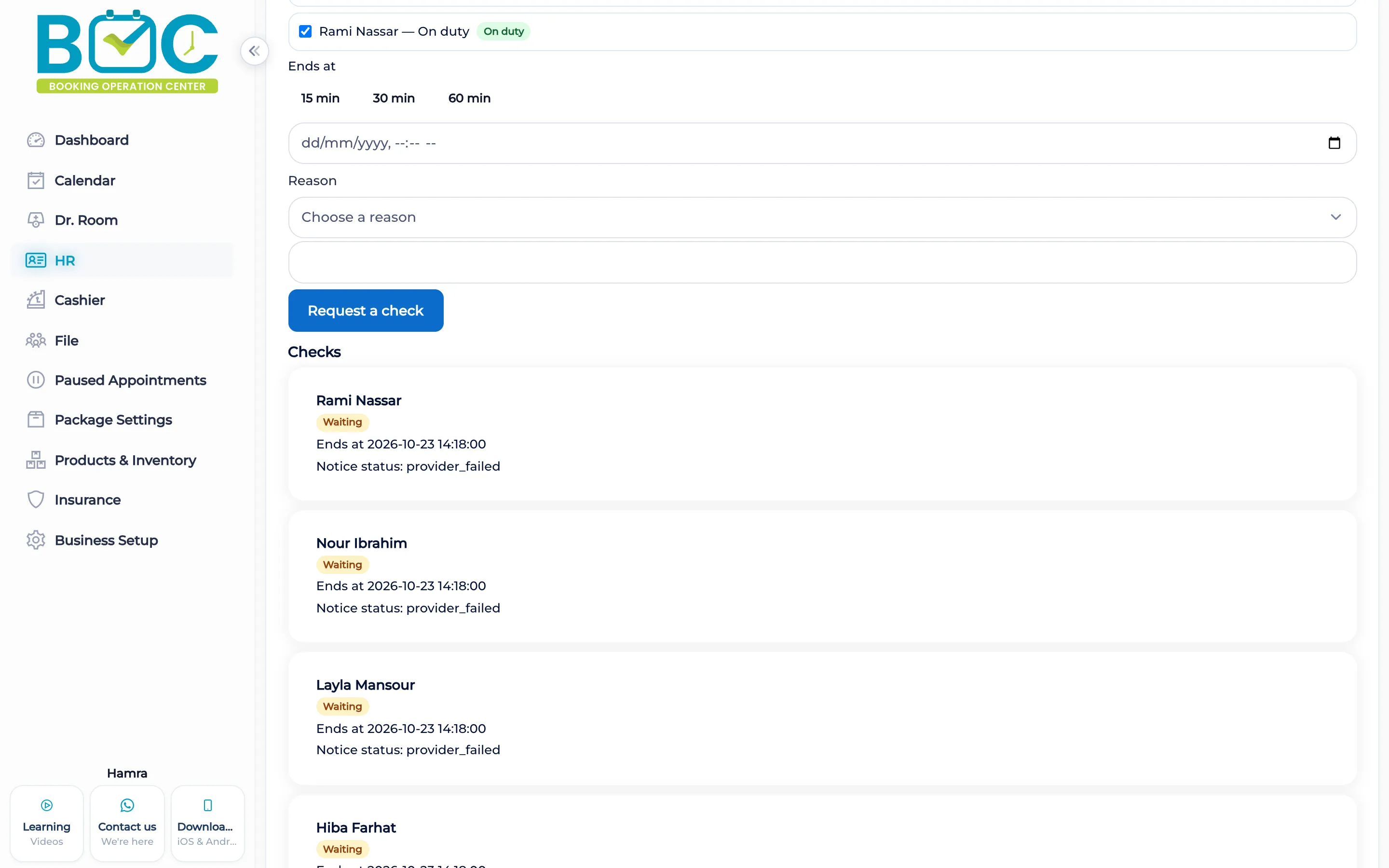This screenshot has height=868, width=1389.
Task: Click the Nour Ibrahim check name
Action: coord(362,543)
